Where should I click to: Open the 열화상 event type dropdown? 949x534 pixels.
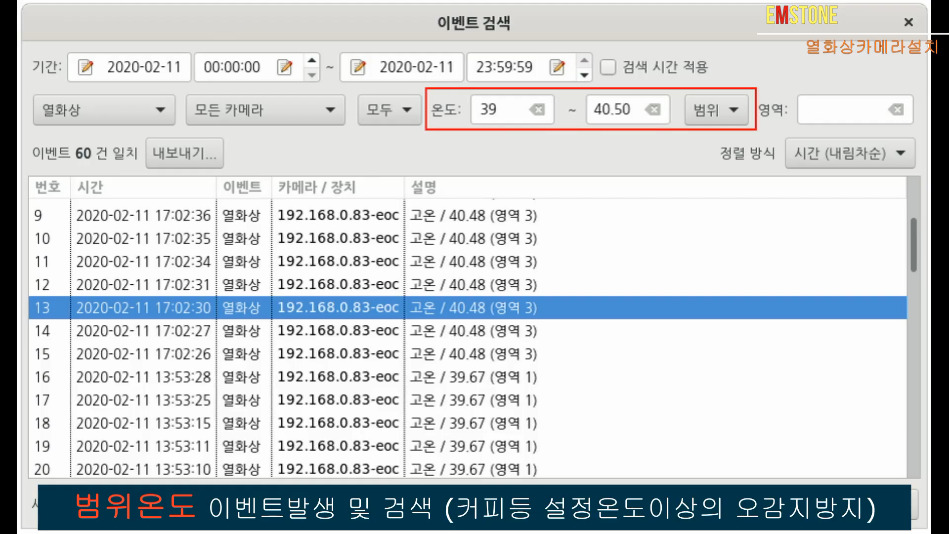(x=104, y=110)
